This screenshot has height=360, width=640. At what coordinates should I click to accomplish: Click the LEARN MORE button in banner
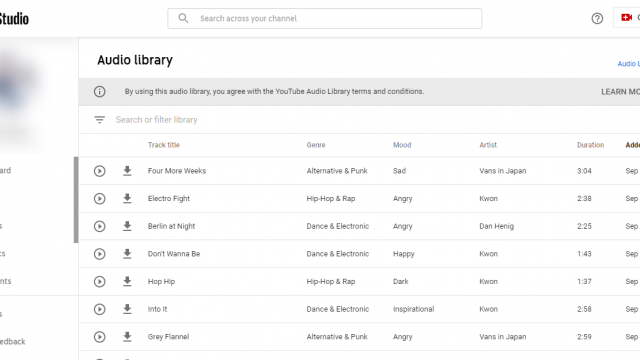click(x=620, y=92)
